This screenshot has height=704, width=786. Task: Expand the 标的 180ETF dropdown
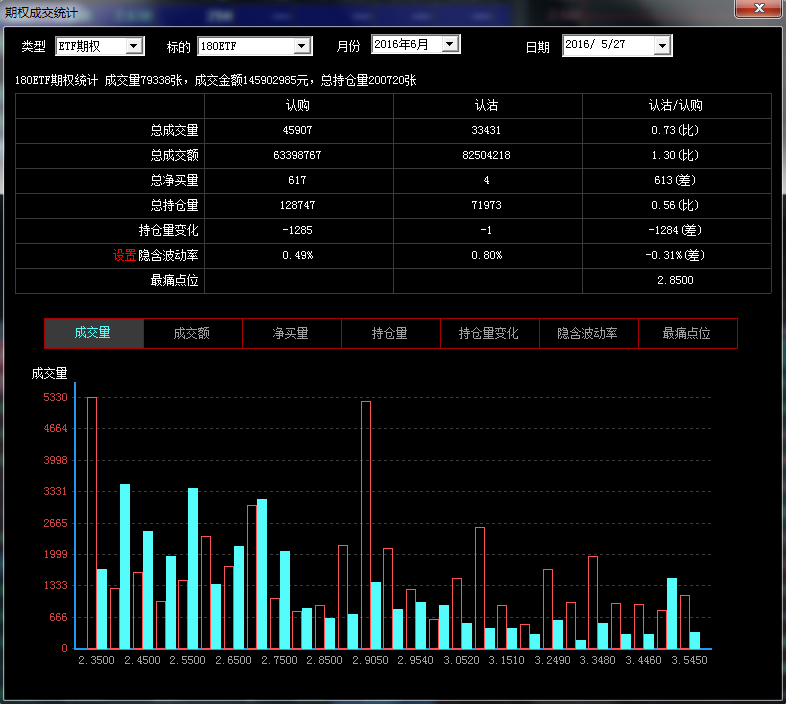pos(302,47)
